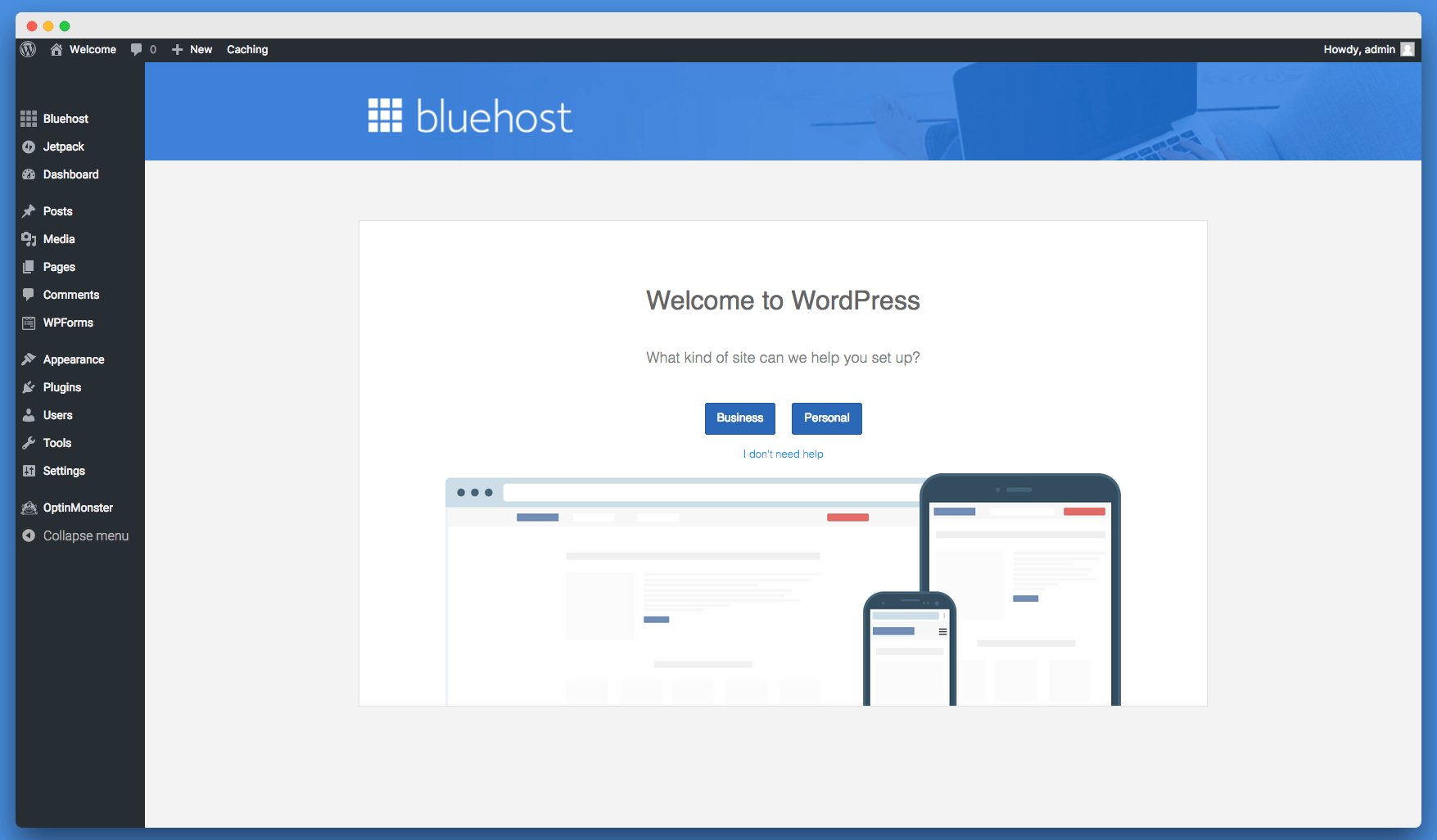Viewport: 1437px width, 840px height.
Task: Open the comments bubble icon in admin bar
Action: pyautogui.click(x=136, y=50)
